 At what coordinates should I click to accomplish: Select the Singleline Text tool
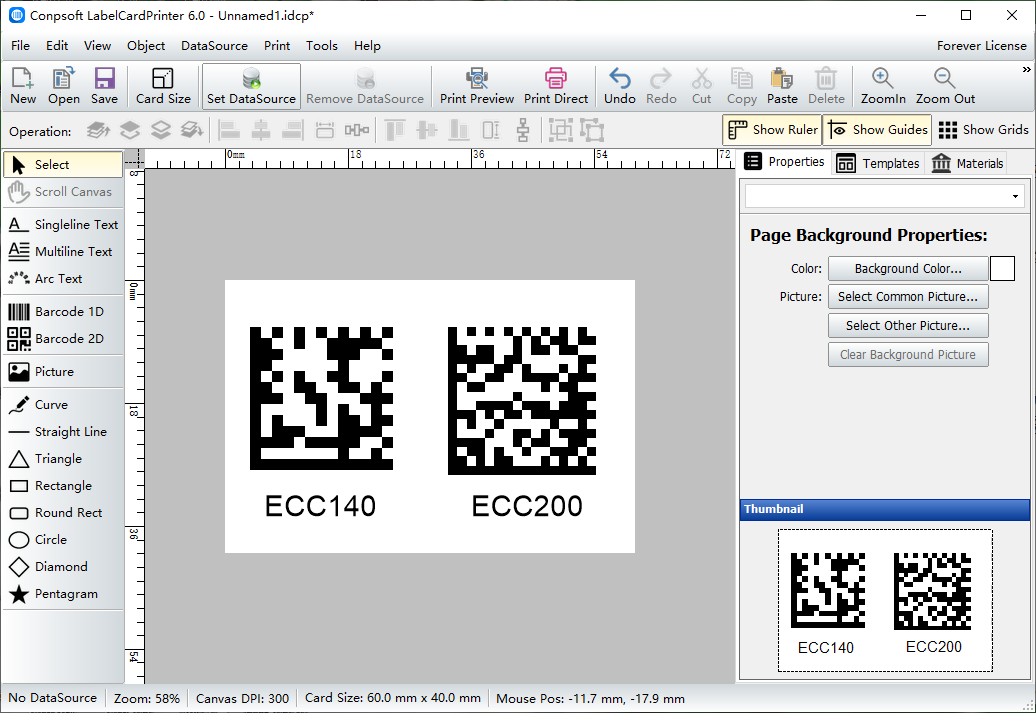(63, 225)
